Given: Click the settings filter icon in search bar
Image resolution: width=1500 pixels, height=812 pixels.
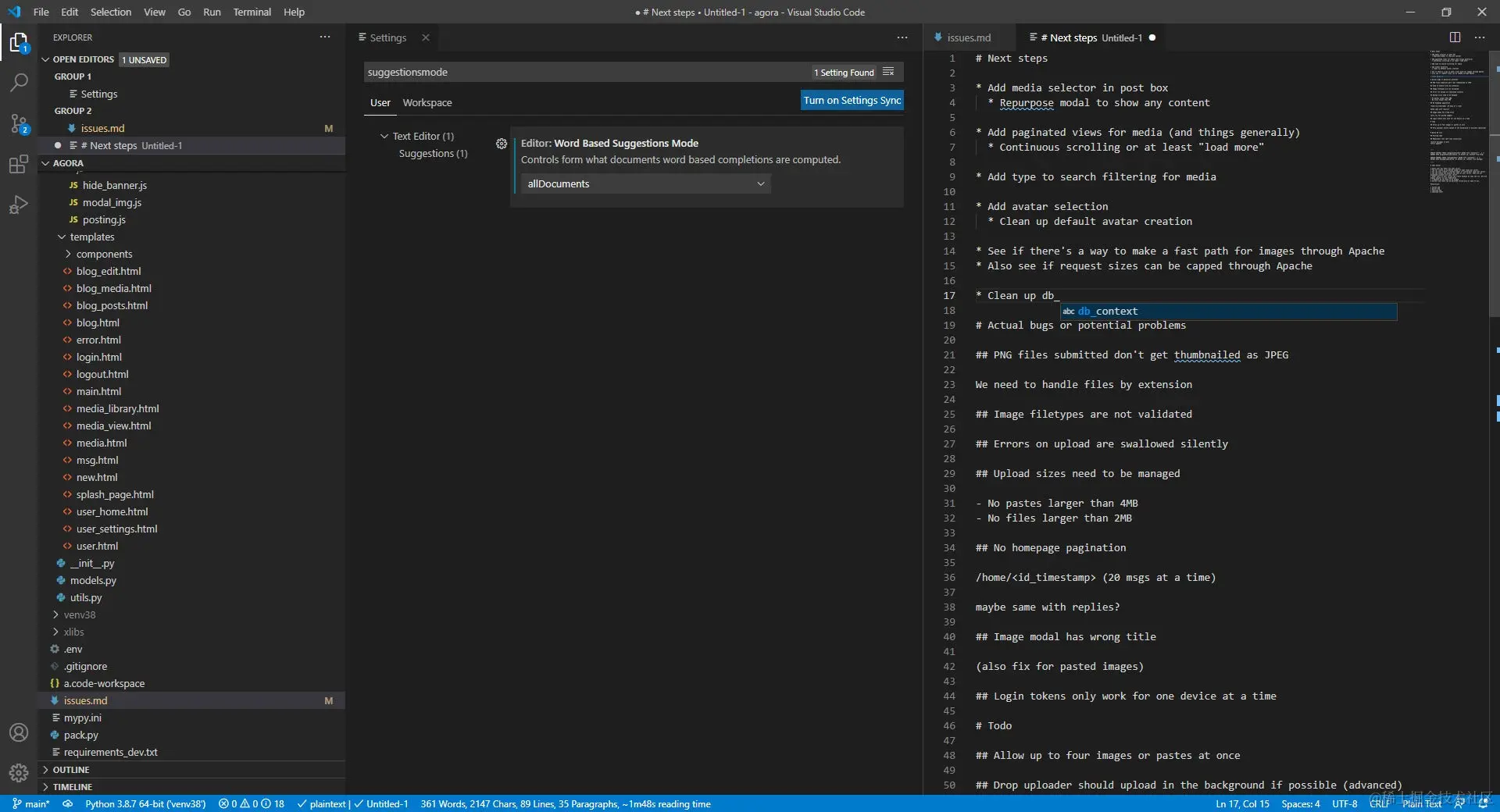Looking at the screenshot, I should (888, 72).
